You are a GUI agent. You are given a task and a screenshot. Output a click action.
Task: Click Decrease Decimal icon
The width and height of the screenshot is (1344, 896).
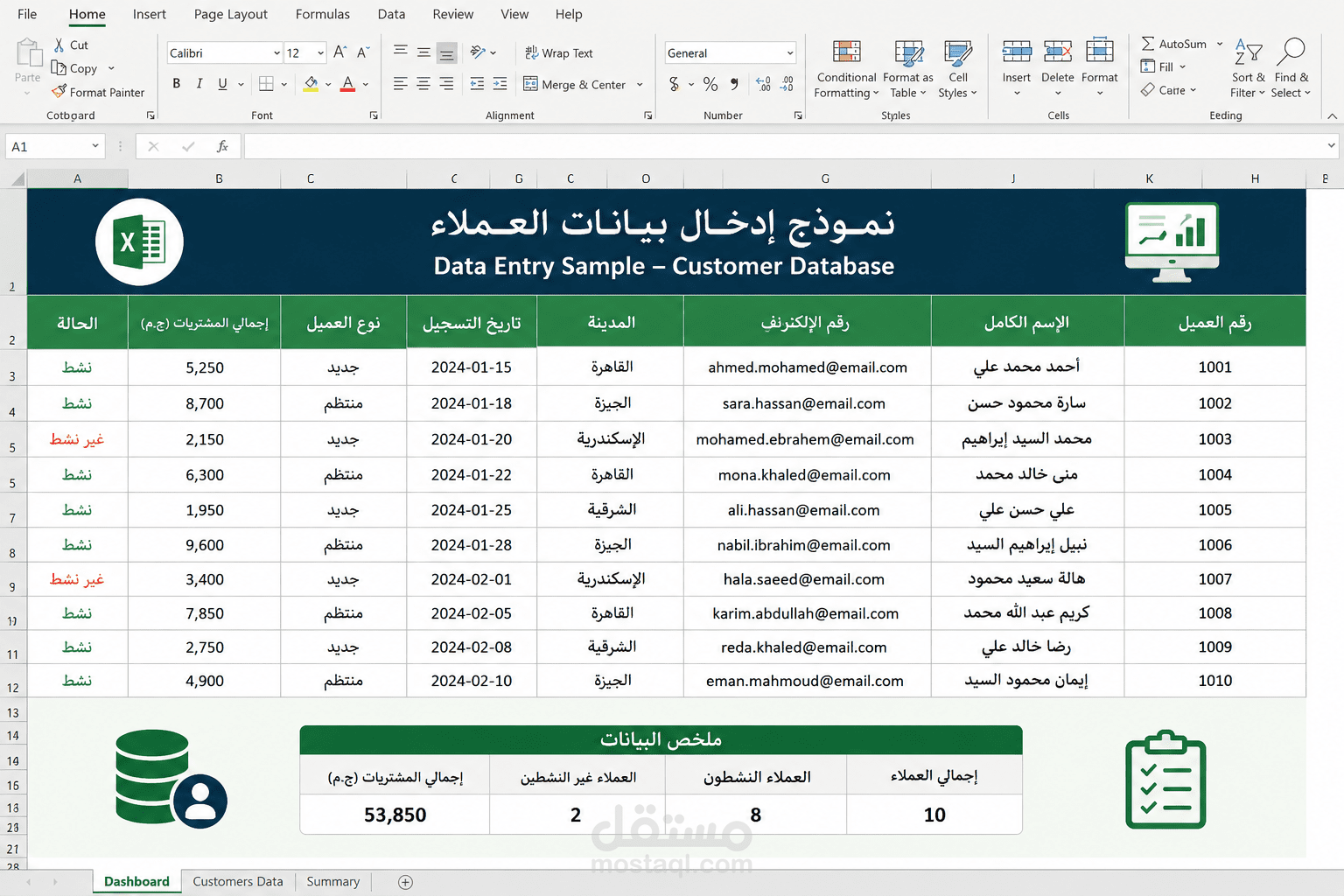point(787,84)
